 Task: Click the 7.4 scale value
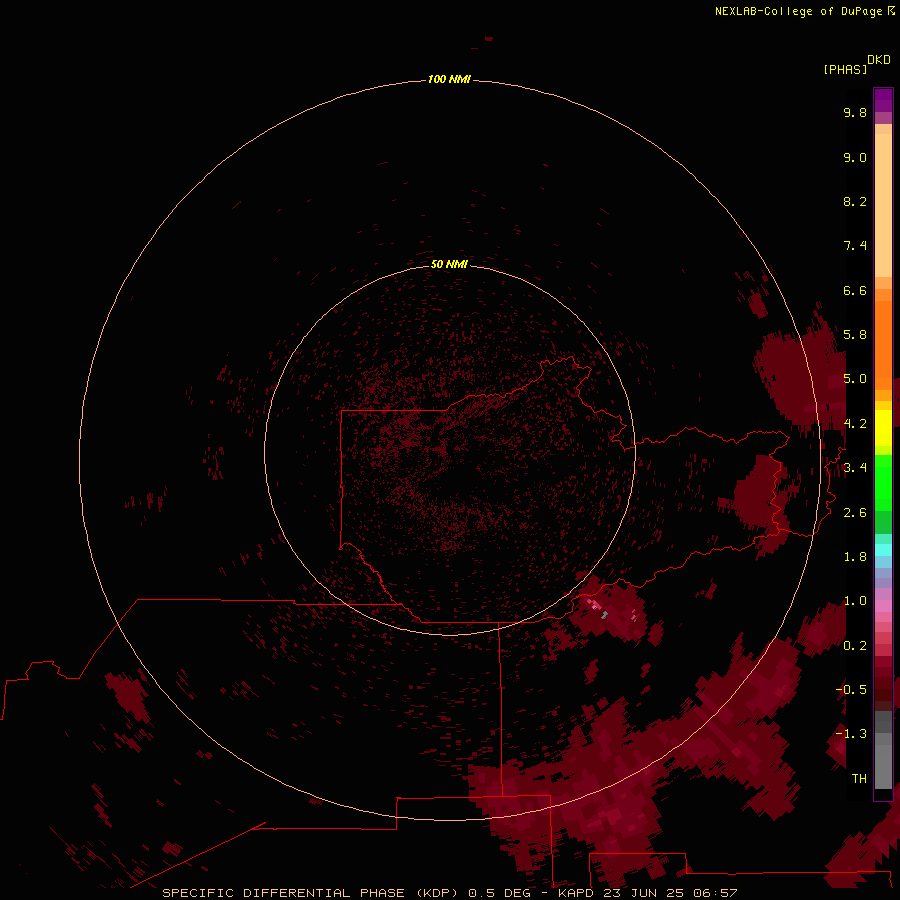tap(855, 246)
